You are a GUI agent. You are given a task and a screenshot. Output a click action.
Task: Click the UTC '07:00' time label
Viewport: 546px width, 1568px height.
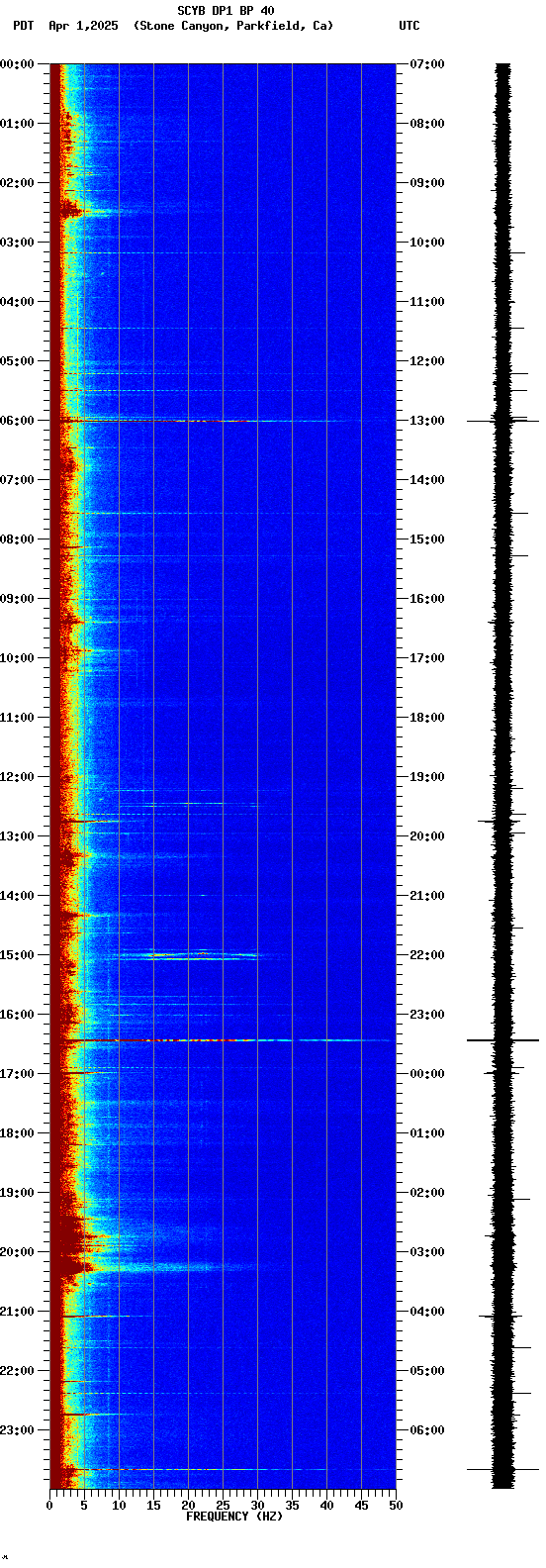click(x=427, y=64)
